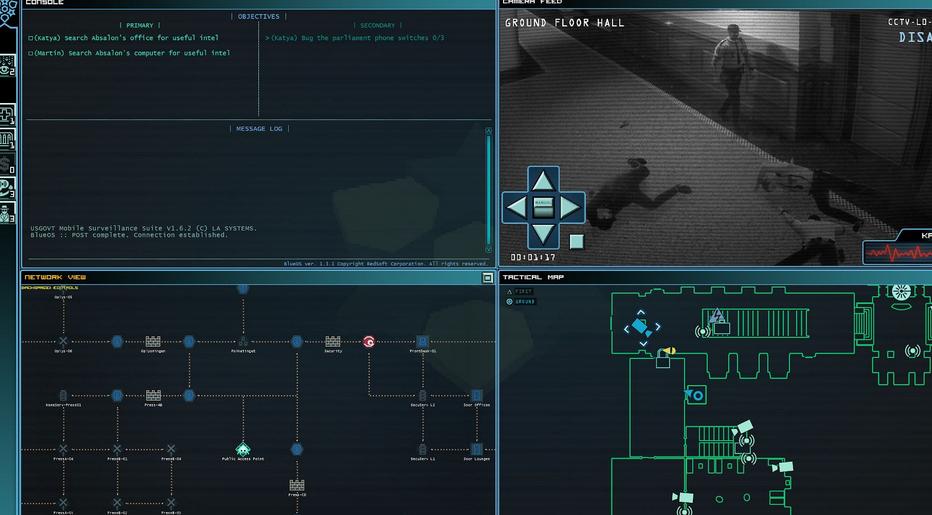Image resolution: width=932 pixels, height=515 pixels.
Task: Pan the camera right with the arrow
Action: (570, 208)
